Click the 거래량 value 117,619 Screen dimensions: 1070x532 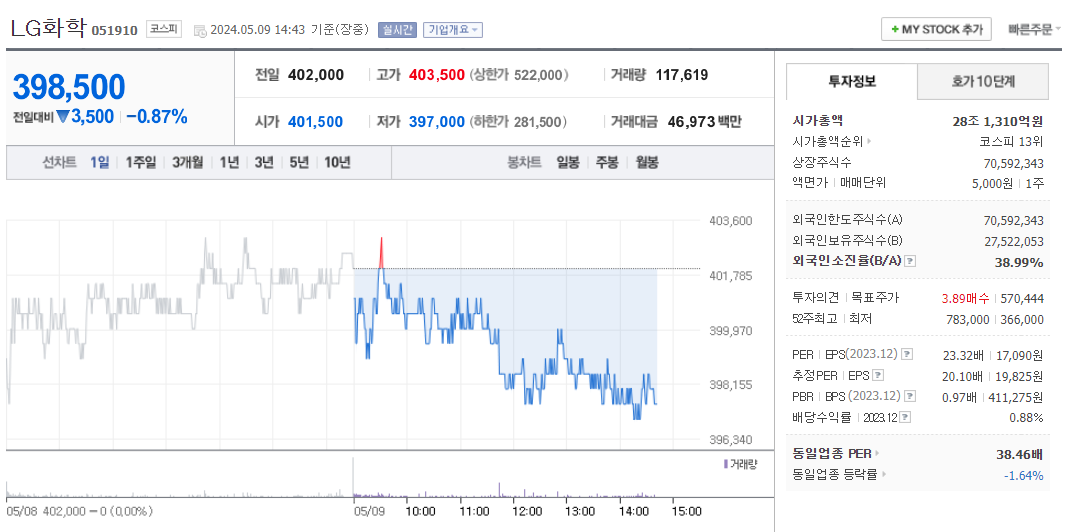(682, 75)
